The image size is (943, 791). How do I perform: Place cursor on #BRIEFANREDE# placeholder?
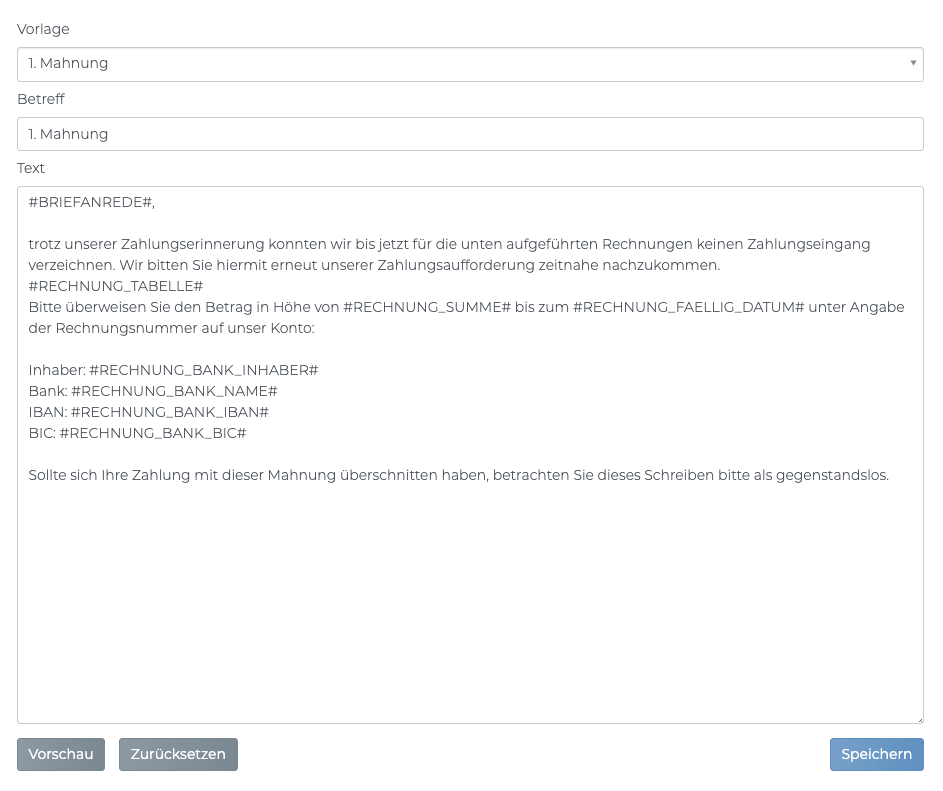90,203
